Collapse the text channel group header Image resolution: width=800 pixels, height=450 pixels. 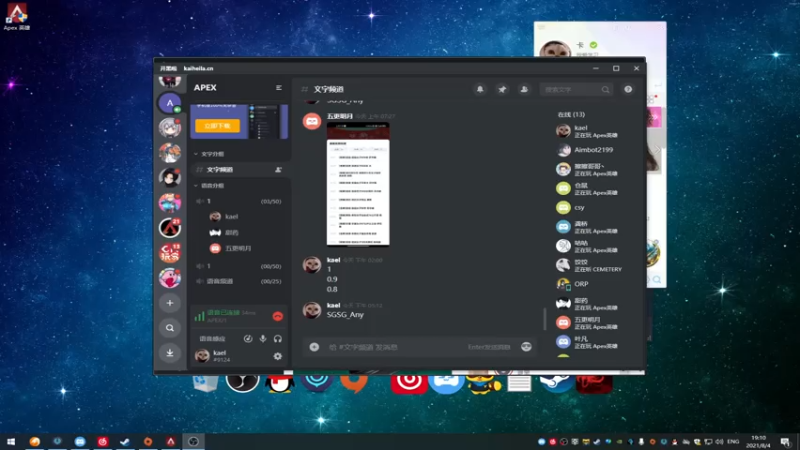[x=210, y=154]
